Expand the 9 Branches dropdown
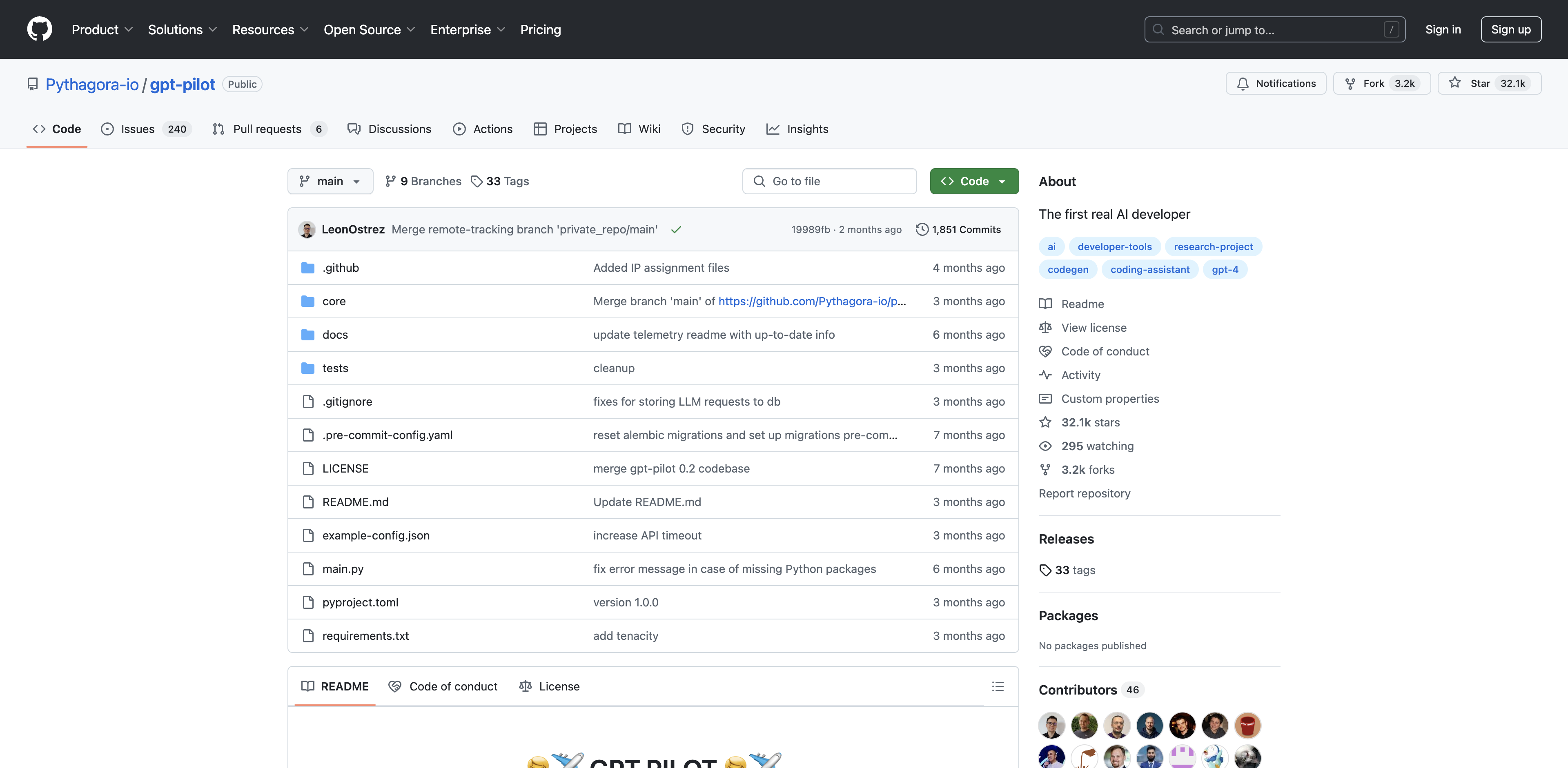 click(x=421, y=181)
